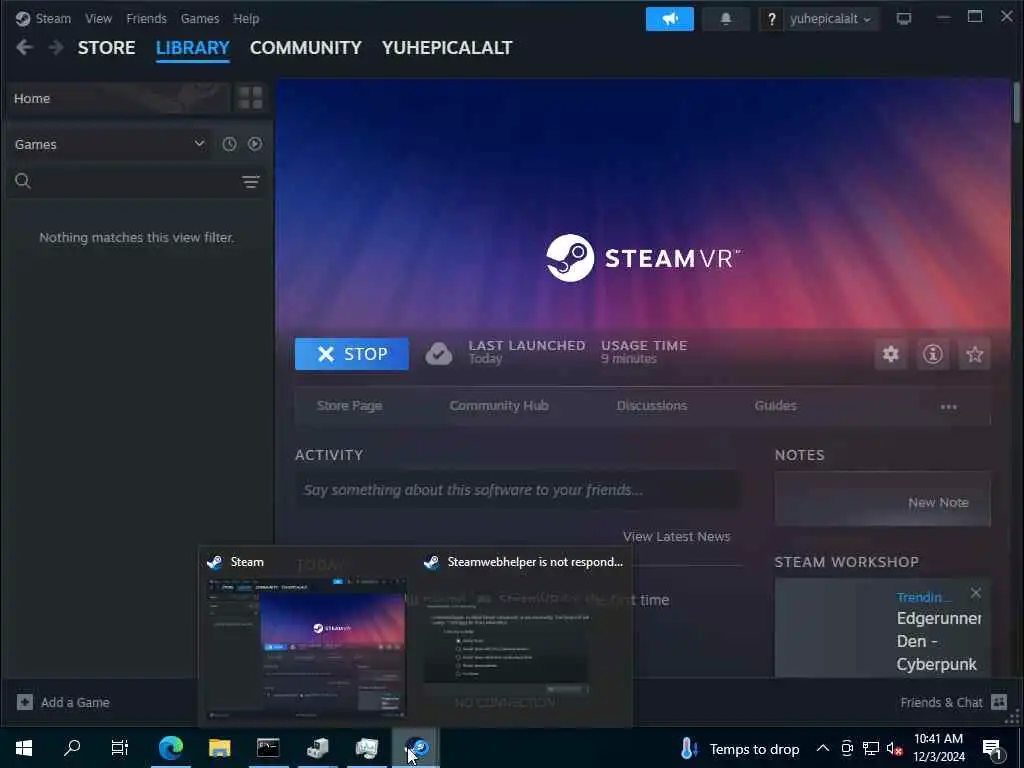The image size is (1024, 768).
Task: Switch to the COMMUNITY tab
Action: click(x=306, y=48)
